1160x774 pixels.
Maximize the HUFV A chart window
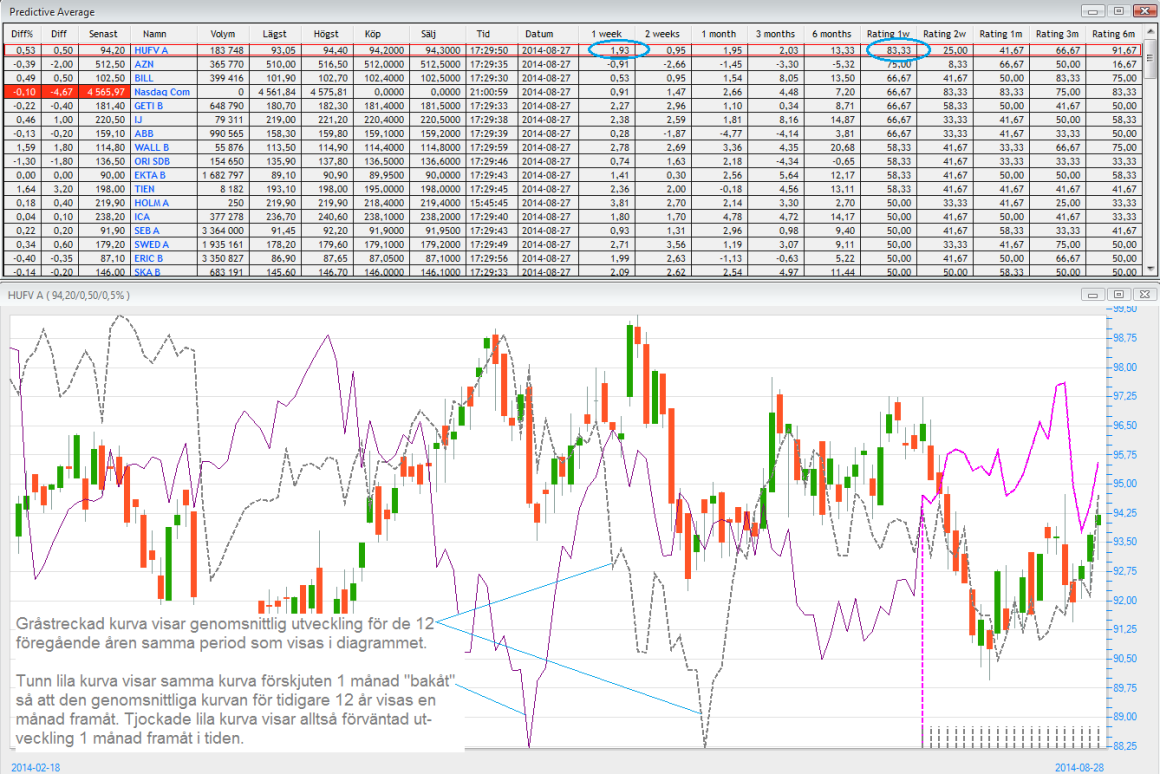(1118, 295)
